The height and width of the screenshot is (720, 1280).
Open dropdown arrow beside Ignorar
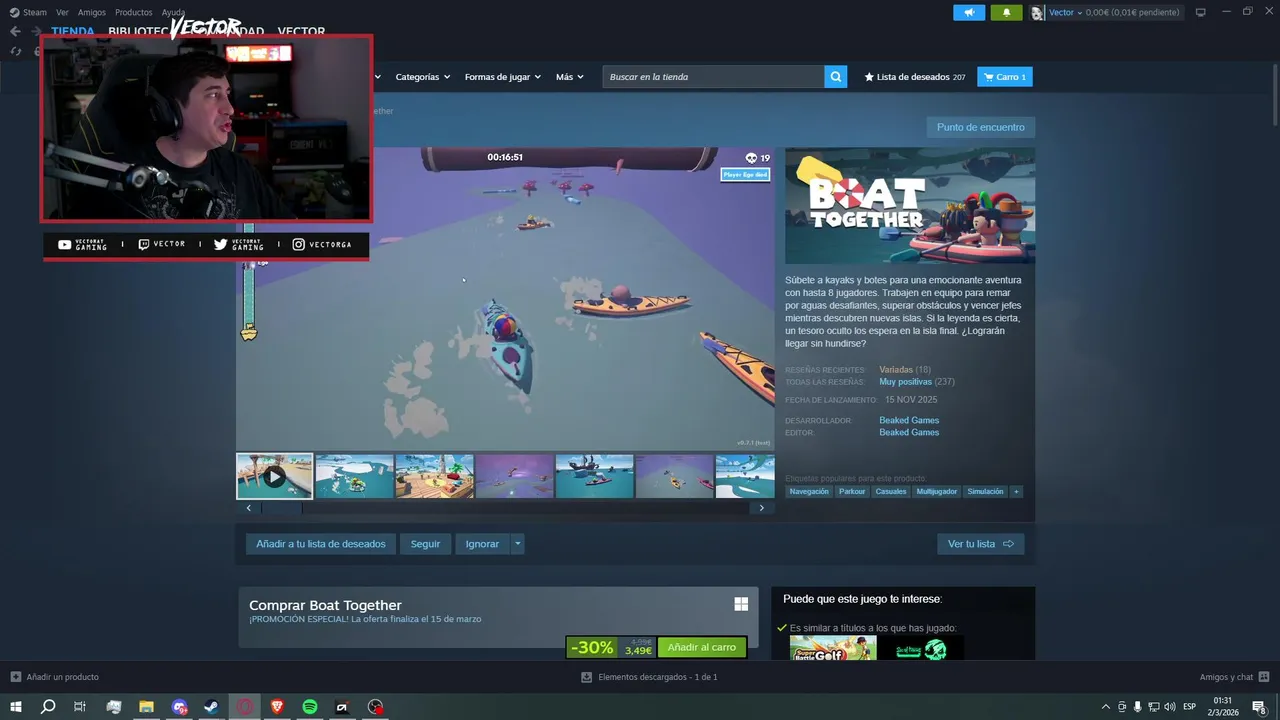pyautogui.click(x=517, y=544)
